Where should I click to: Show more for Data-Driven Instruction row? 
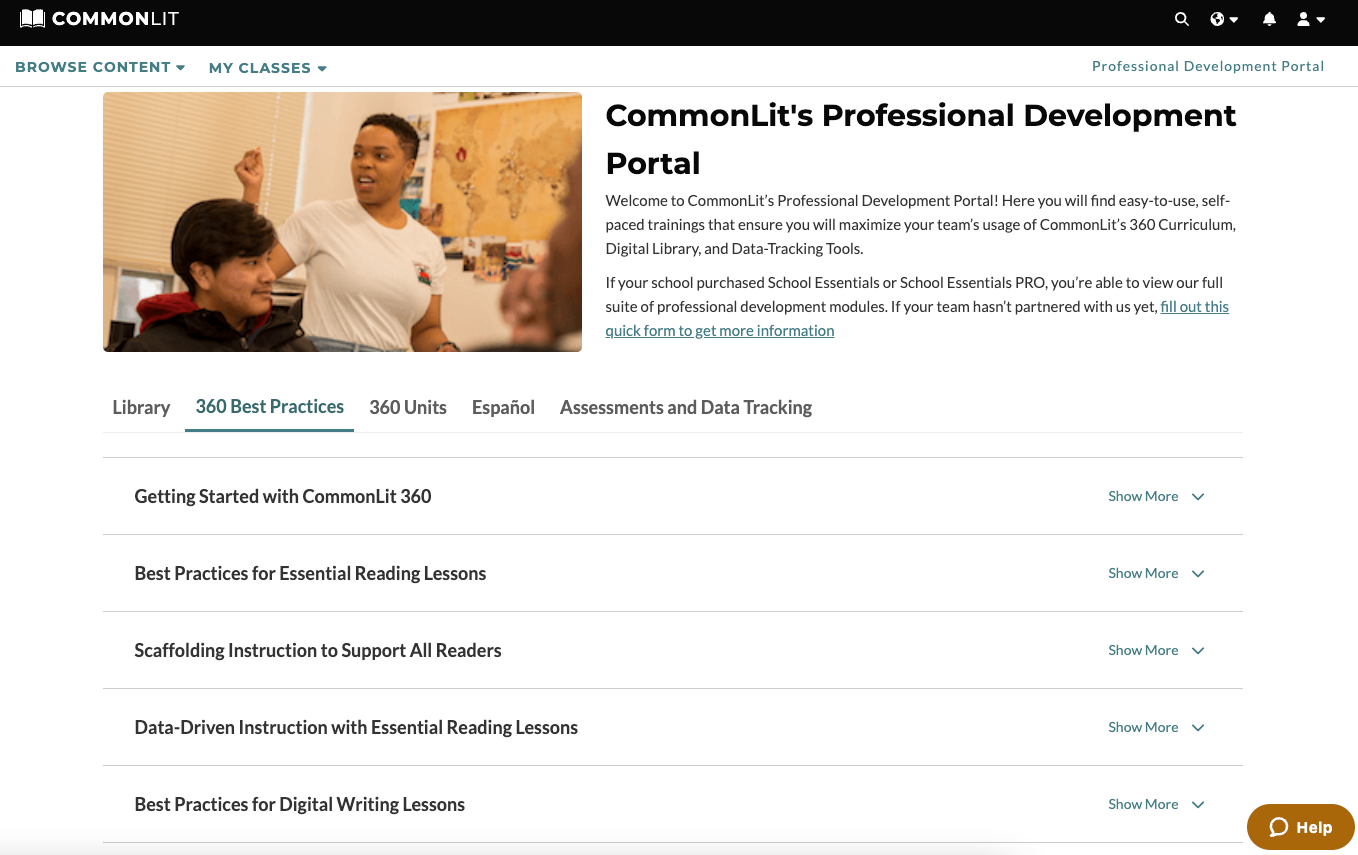pyautogui.click(x=1143, y=727)
